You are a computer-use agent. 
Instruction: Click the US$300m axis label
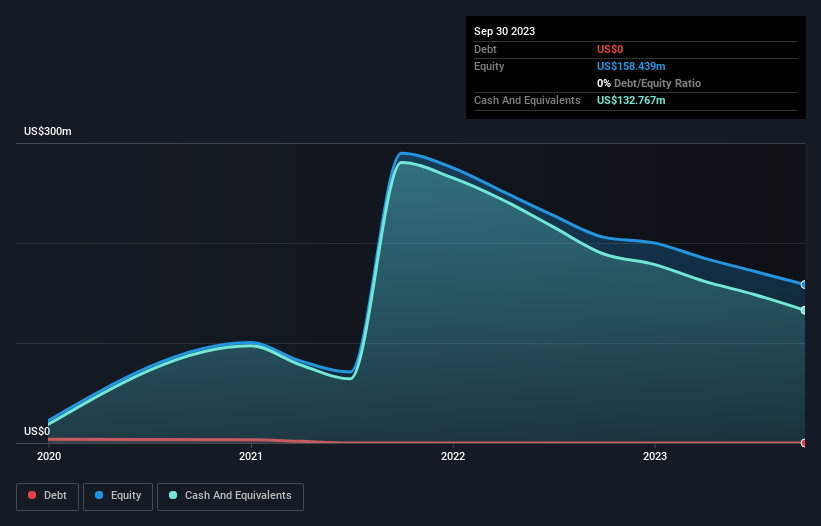point(48,131)
